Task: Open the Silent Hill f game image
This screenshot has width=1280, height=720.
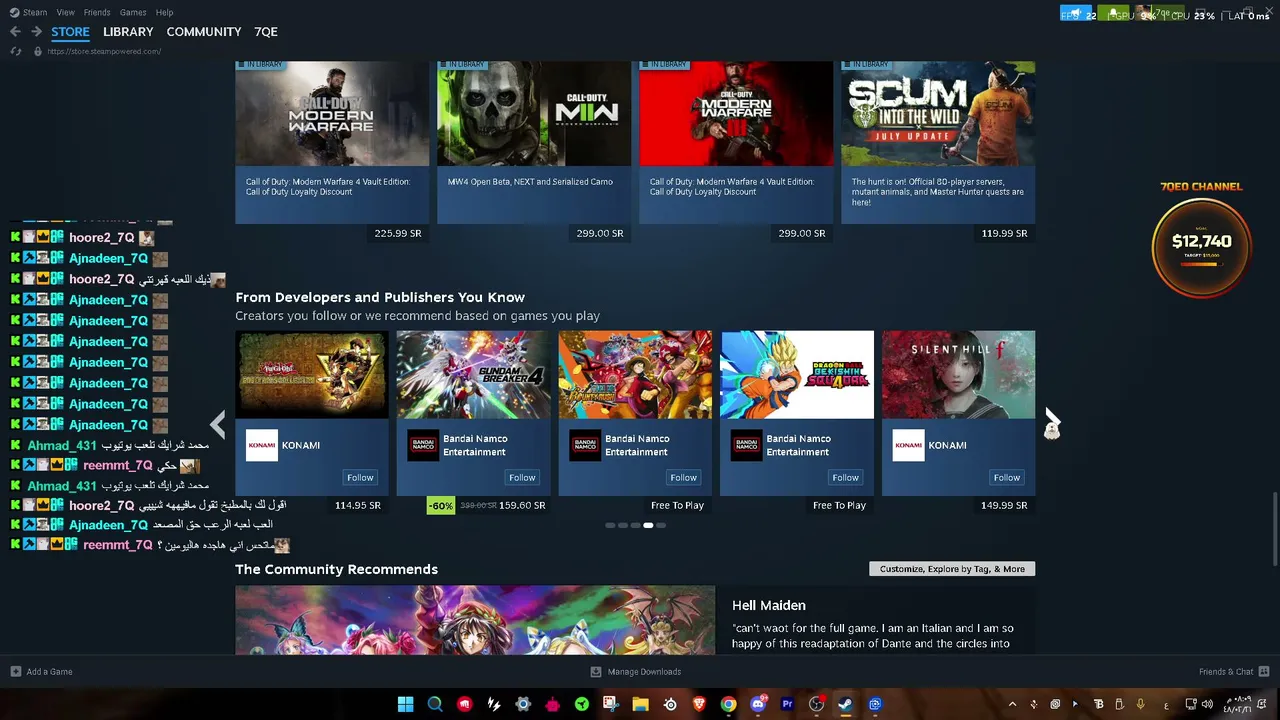Action: coord(959,374)
